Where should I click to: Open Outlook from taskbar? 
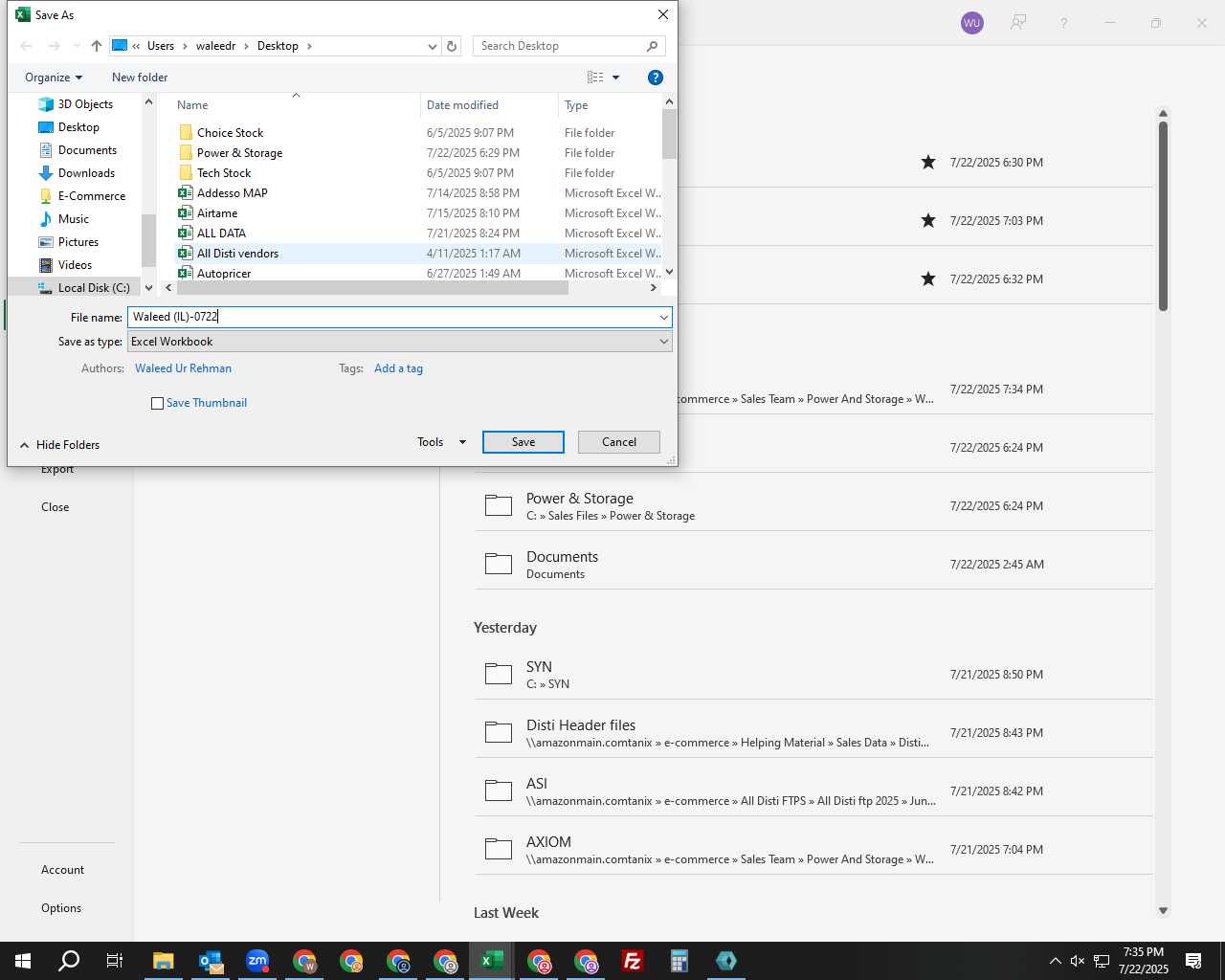tap(211, 961)
